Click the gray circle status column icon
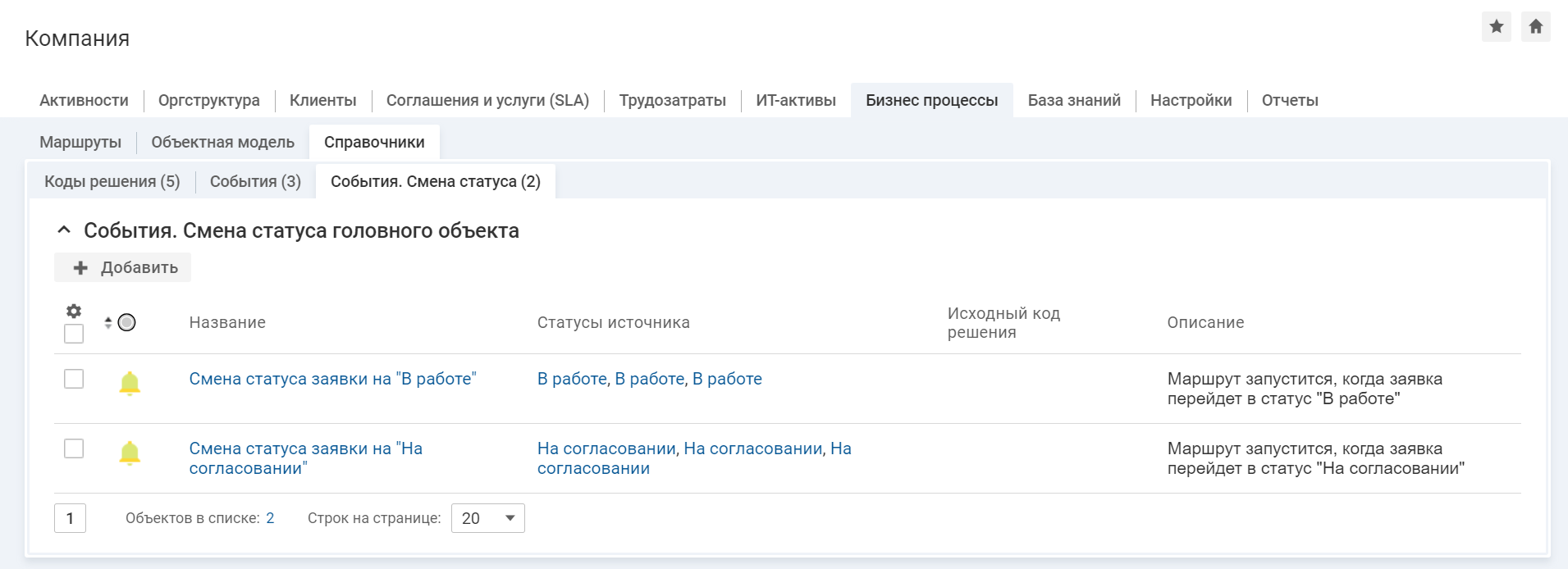Image resolution: width=1568 pixels, height=569 pixels. (126, 323)
